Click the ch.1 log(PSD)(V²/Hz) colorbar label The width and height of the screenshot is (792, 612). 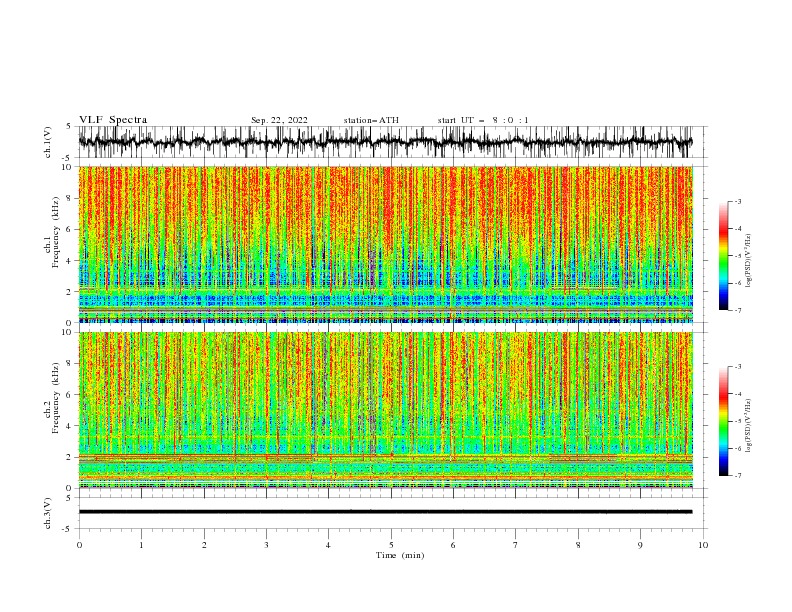tap(748, 261)
